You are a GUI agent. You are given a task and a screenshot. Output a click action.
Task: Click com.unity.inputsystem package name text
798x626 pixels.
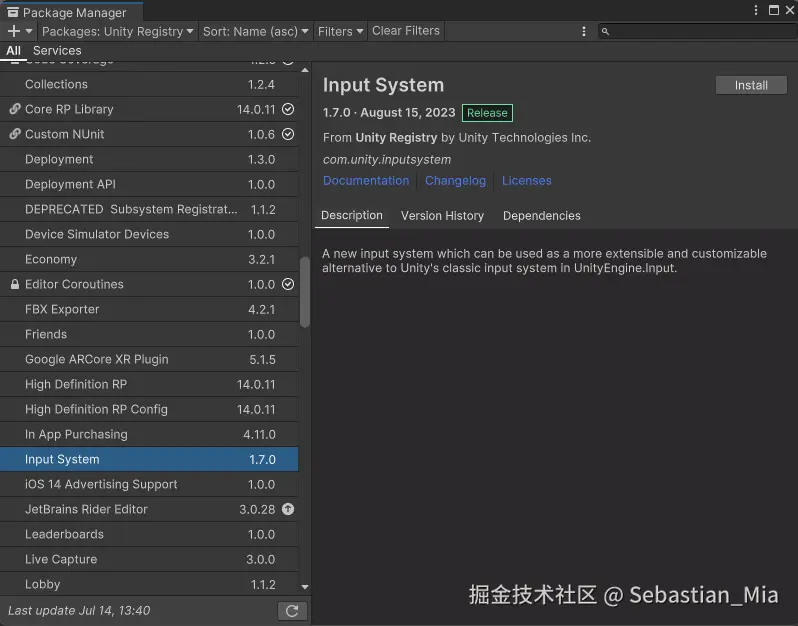pos(387,159)
